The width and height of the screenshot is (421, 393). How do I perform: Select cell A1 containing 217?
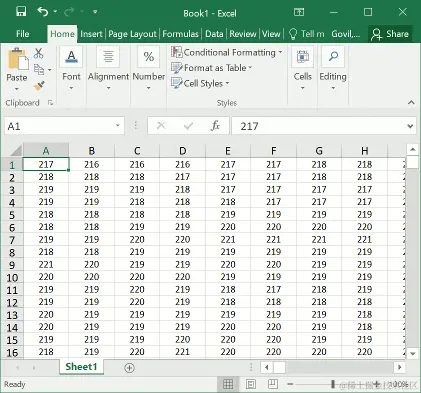coord(46,164)
